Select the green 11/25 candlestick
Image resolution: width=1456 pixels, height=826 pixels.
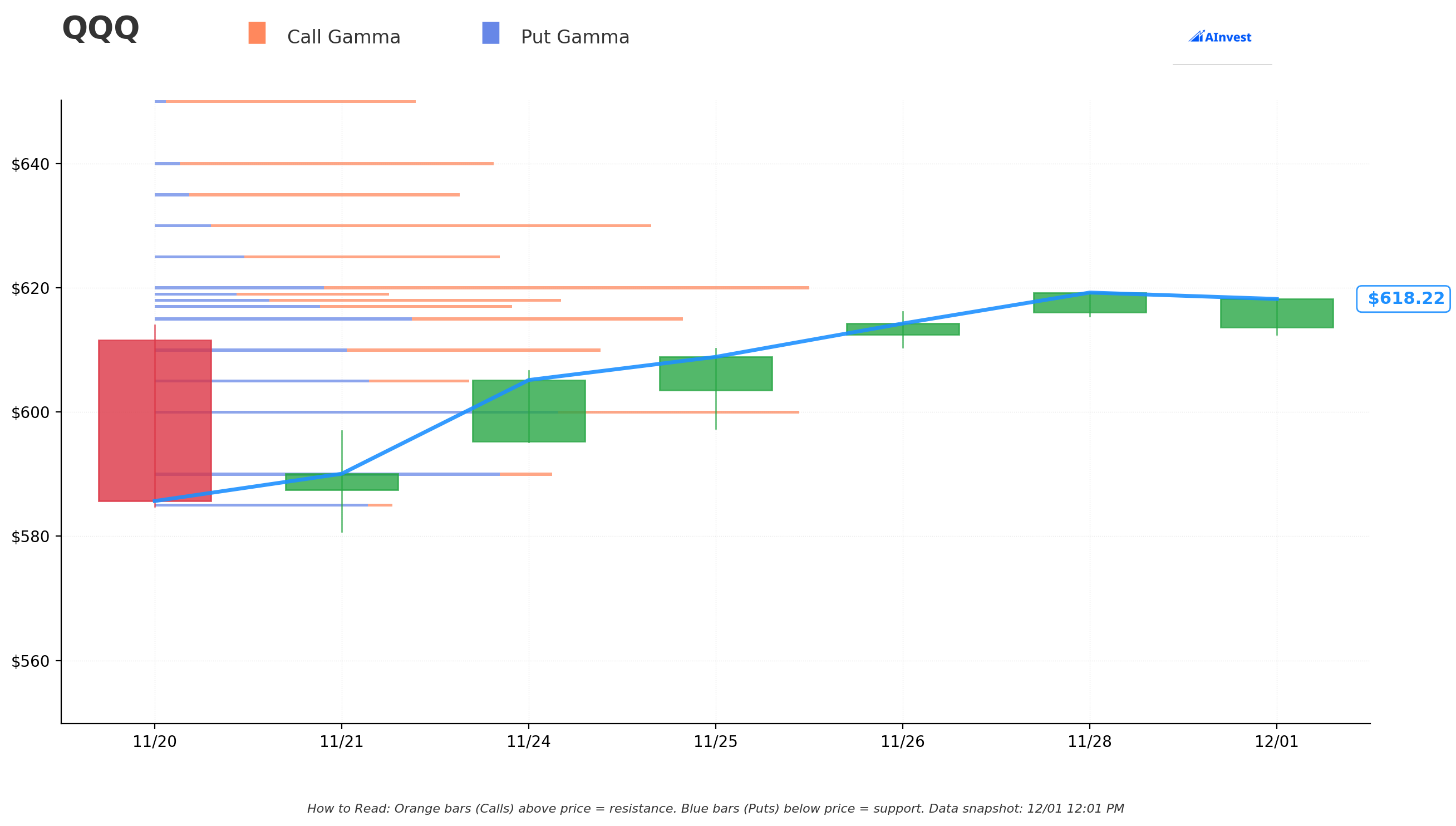coord(716,374)
